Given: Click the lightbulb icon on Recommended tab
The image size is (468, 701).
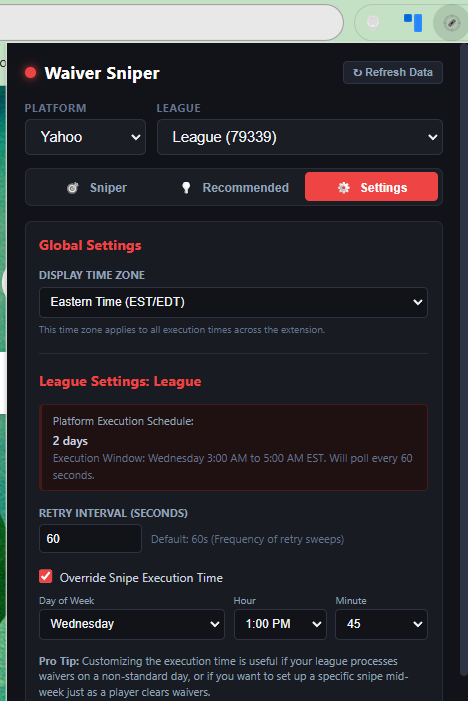Looking at the screenshot, I should pyautogui.click(x=186, y=188).
